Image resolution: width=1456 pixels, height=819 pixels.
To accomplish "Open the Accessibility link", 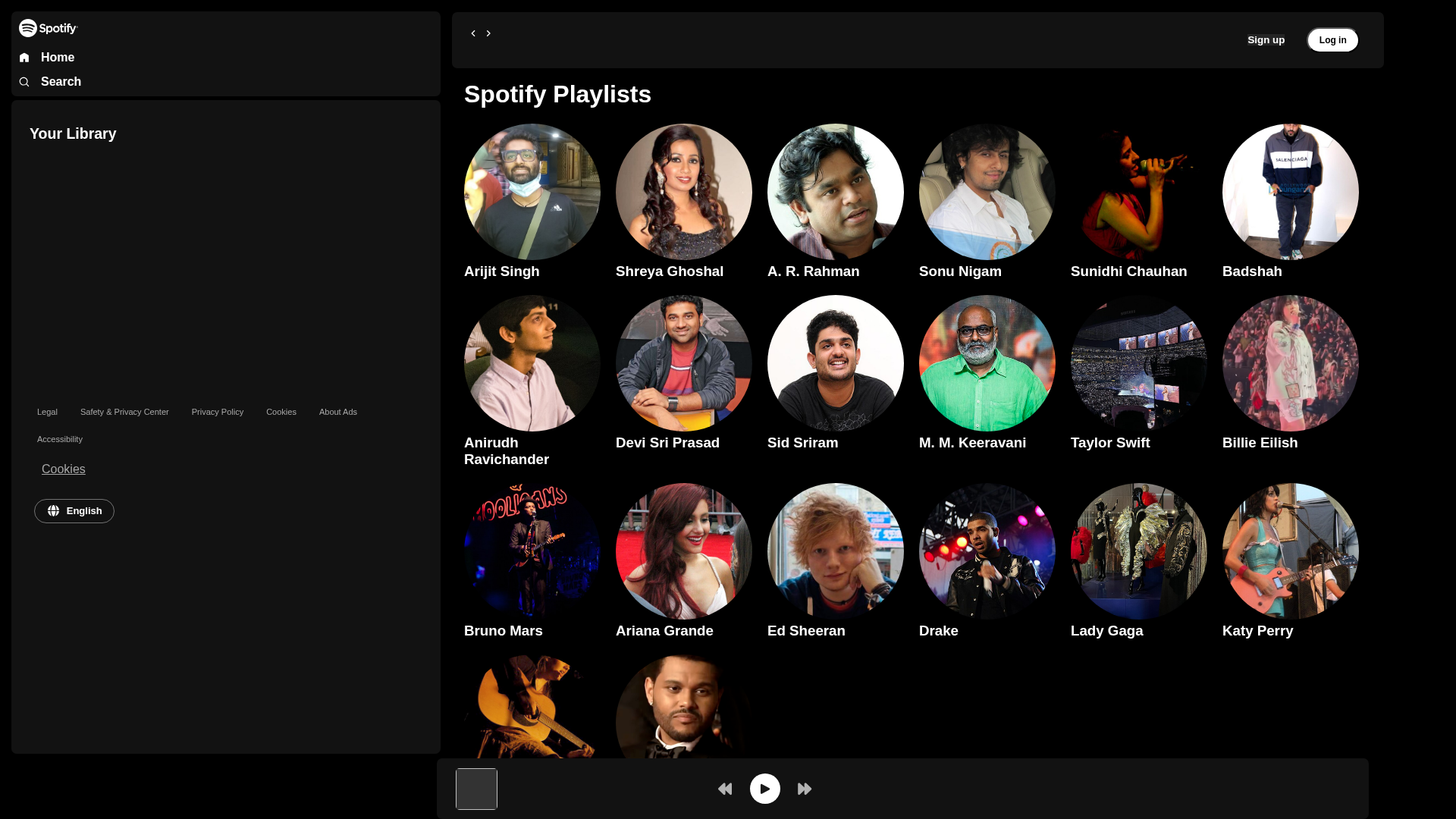I will coord(60,440).
